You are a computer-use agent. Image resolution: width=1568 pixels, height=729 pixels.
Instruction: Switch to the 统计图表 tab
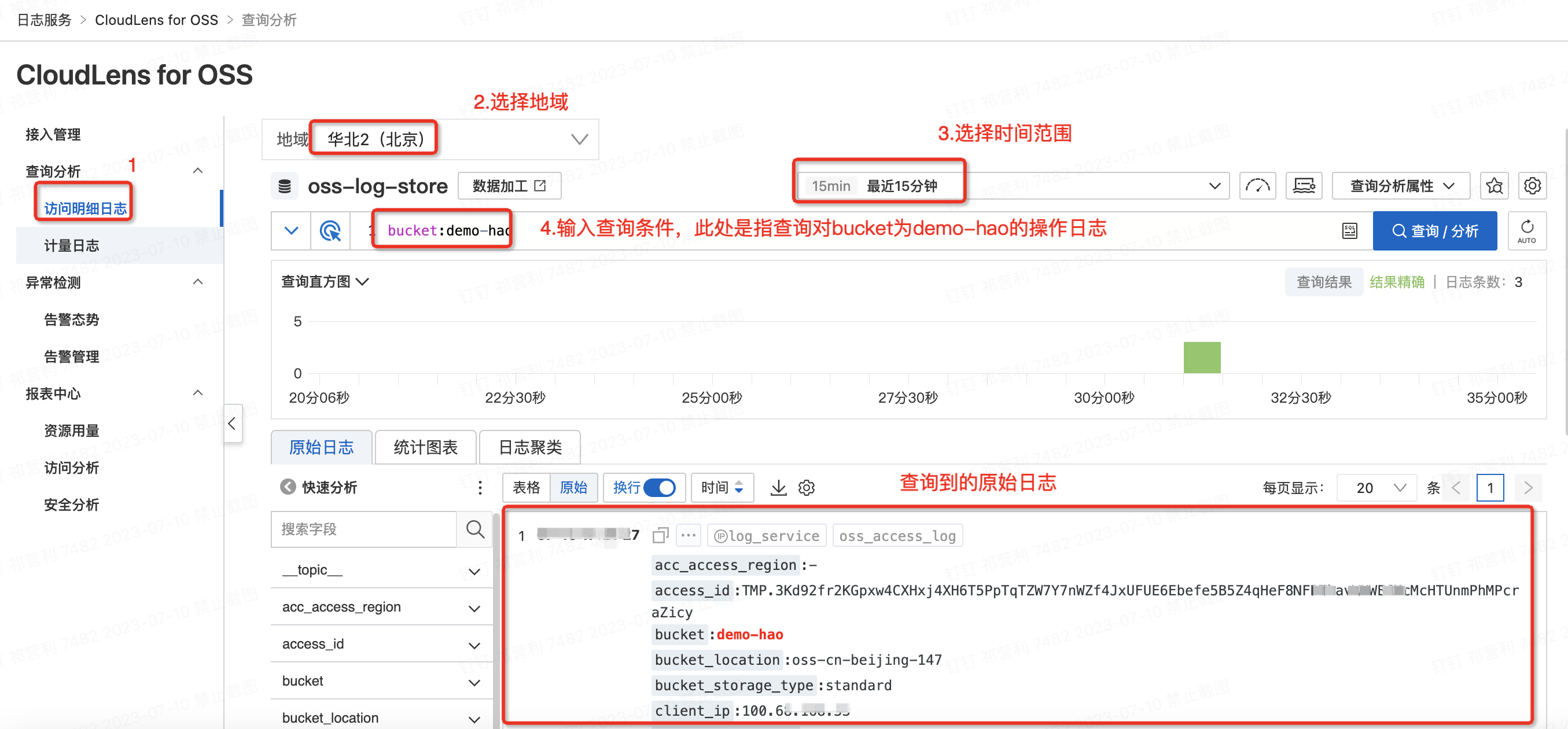tap(425, 448)
